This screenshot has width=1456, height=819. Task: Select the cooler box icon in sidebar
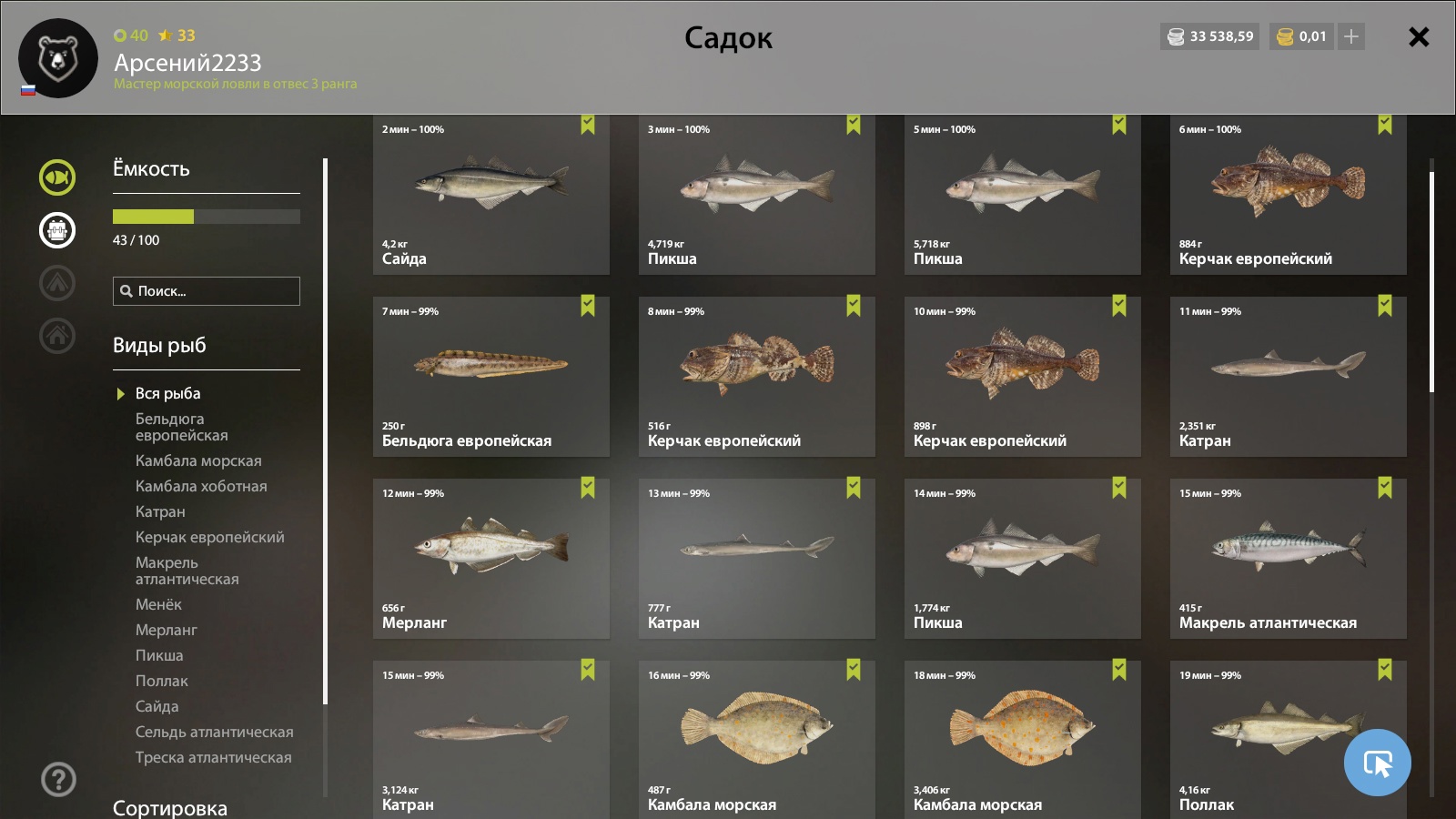coord(57,230)
